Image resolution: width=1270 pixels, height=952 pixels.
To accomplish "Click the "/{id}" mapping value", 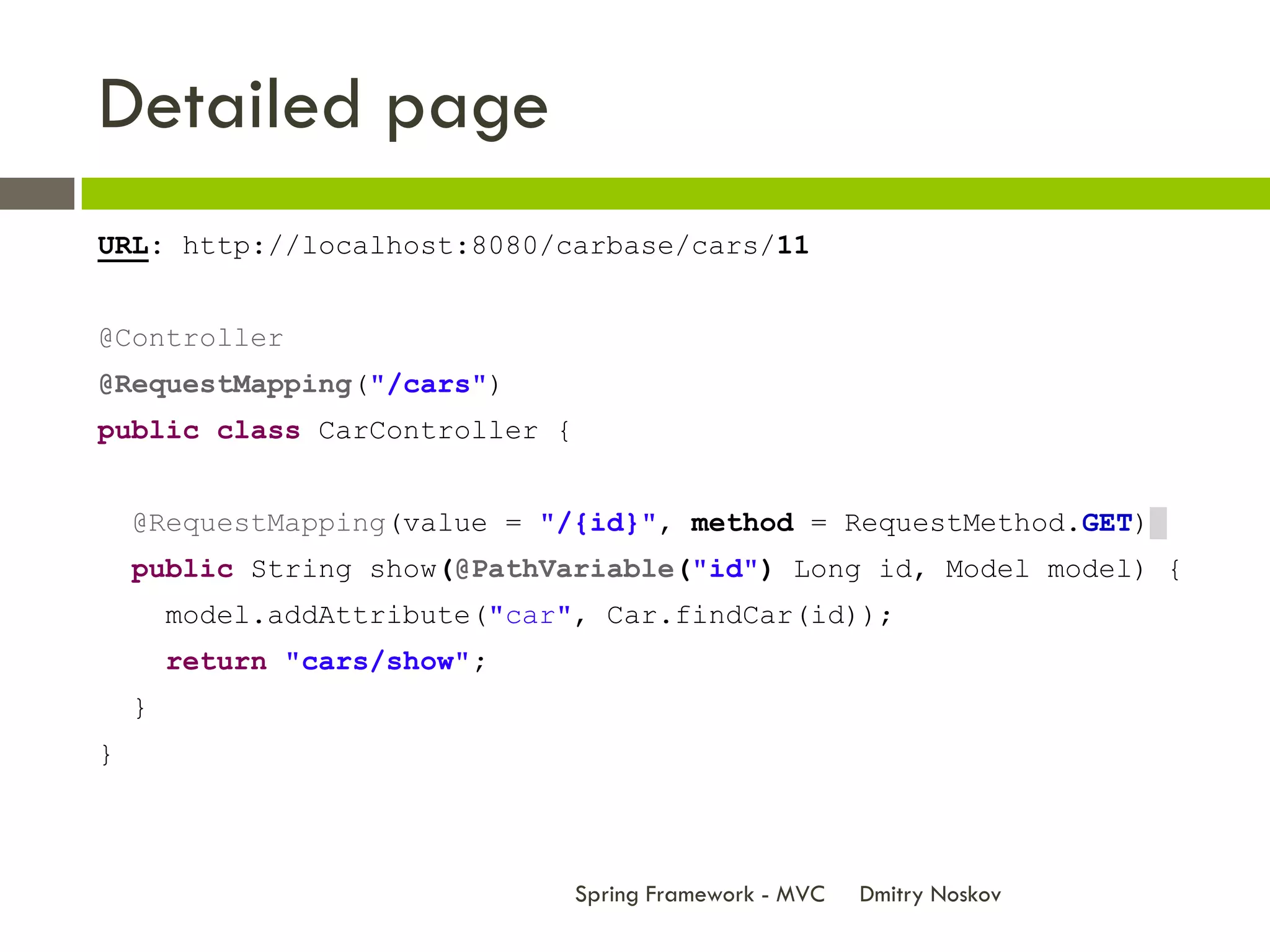I will click(598, 523).
